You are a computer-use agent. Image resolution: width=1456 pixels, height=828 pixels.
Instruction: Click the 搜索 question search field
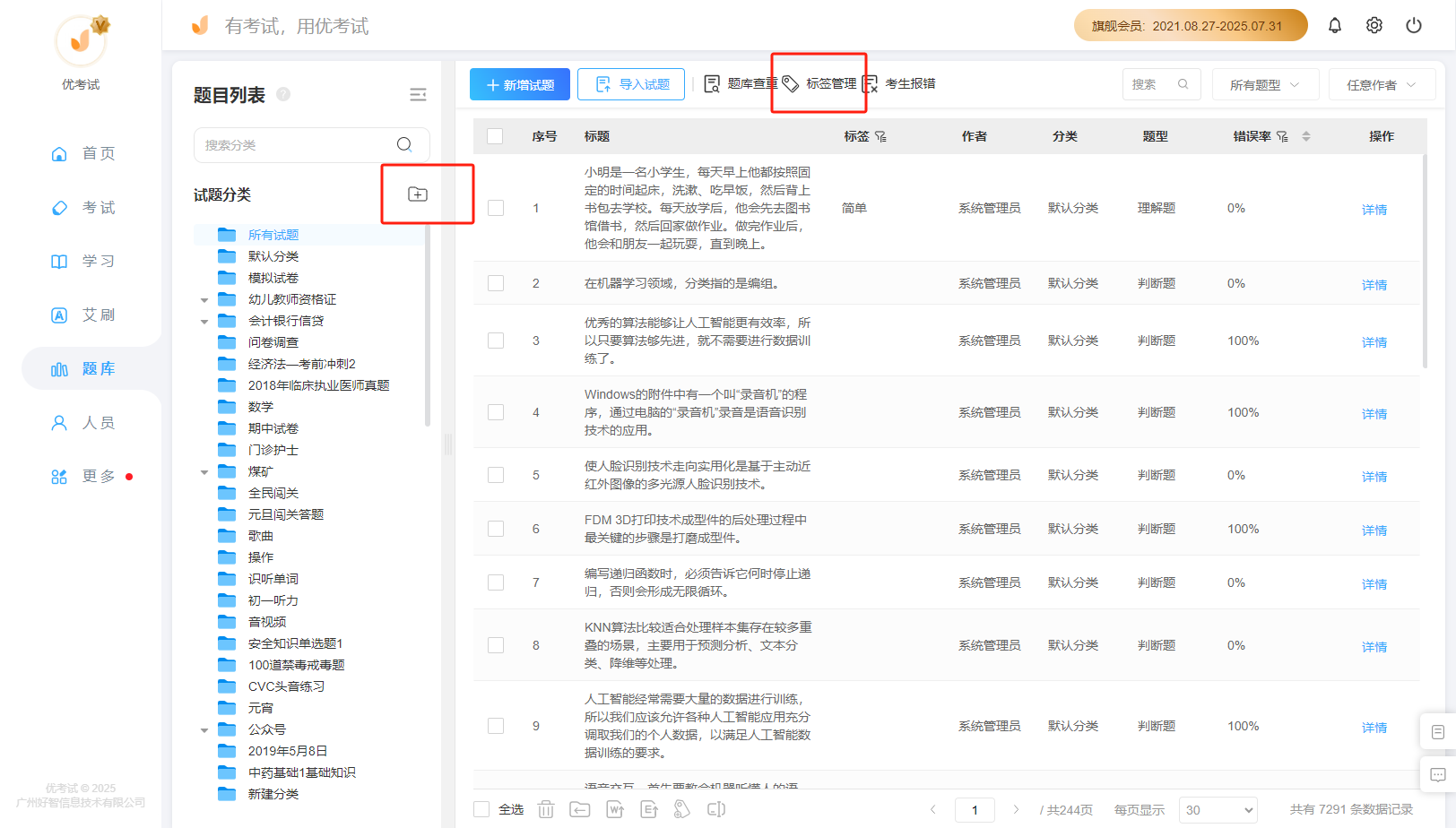click(1161, 84)
